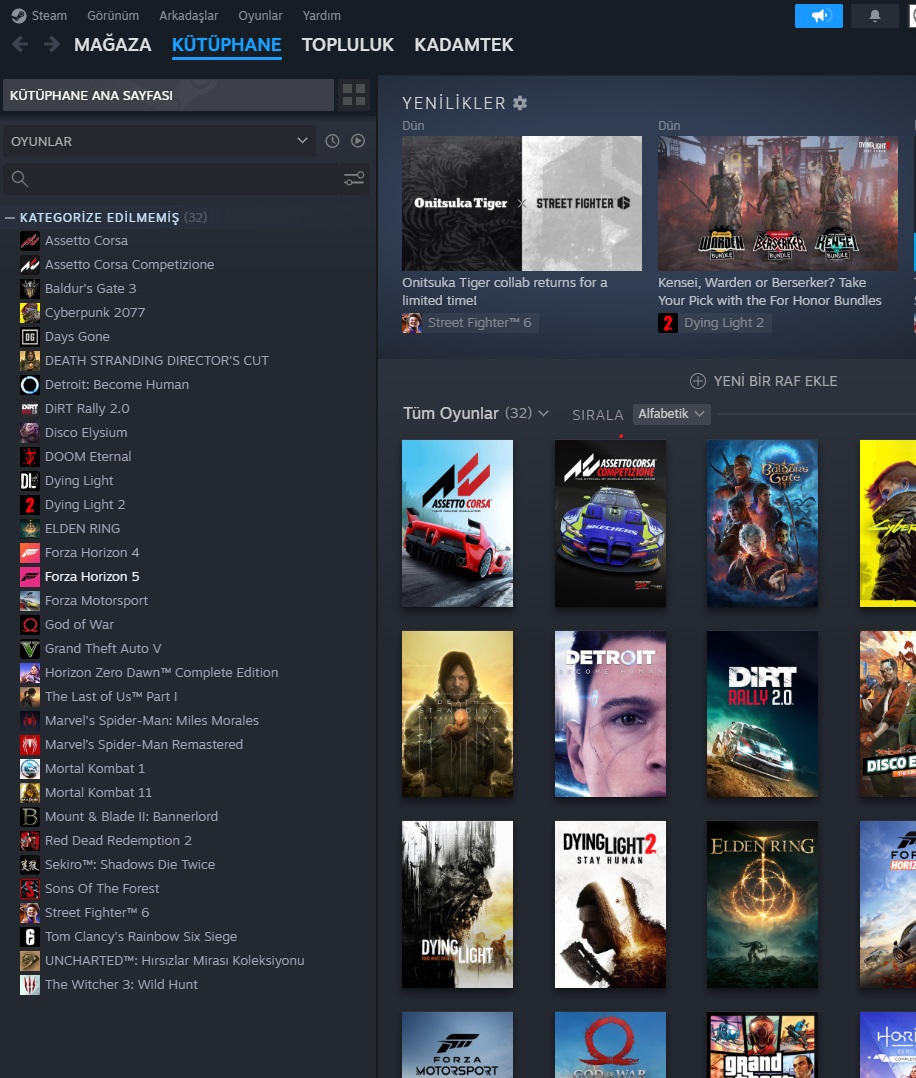Switch to the Mağaza tab
Viewport: 916px width, 1078px height.
112,45
